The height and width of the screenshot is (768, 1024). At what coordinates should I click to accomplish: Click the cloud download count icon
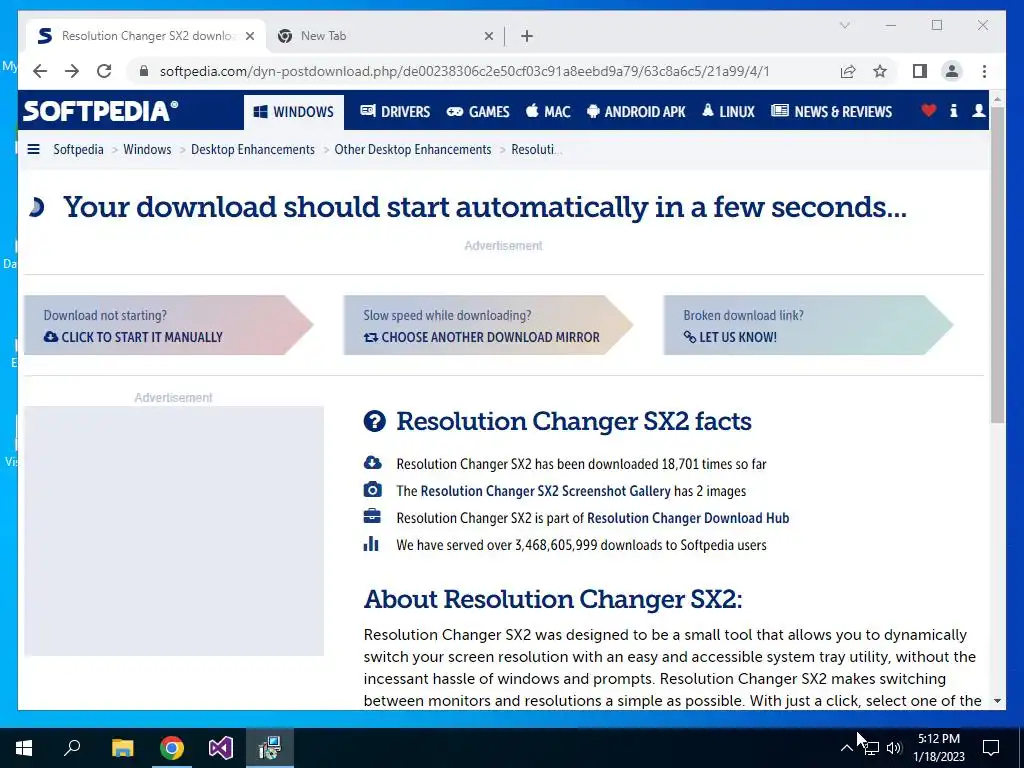click(x=372, y=463)
